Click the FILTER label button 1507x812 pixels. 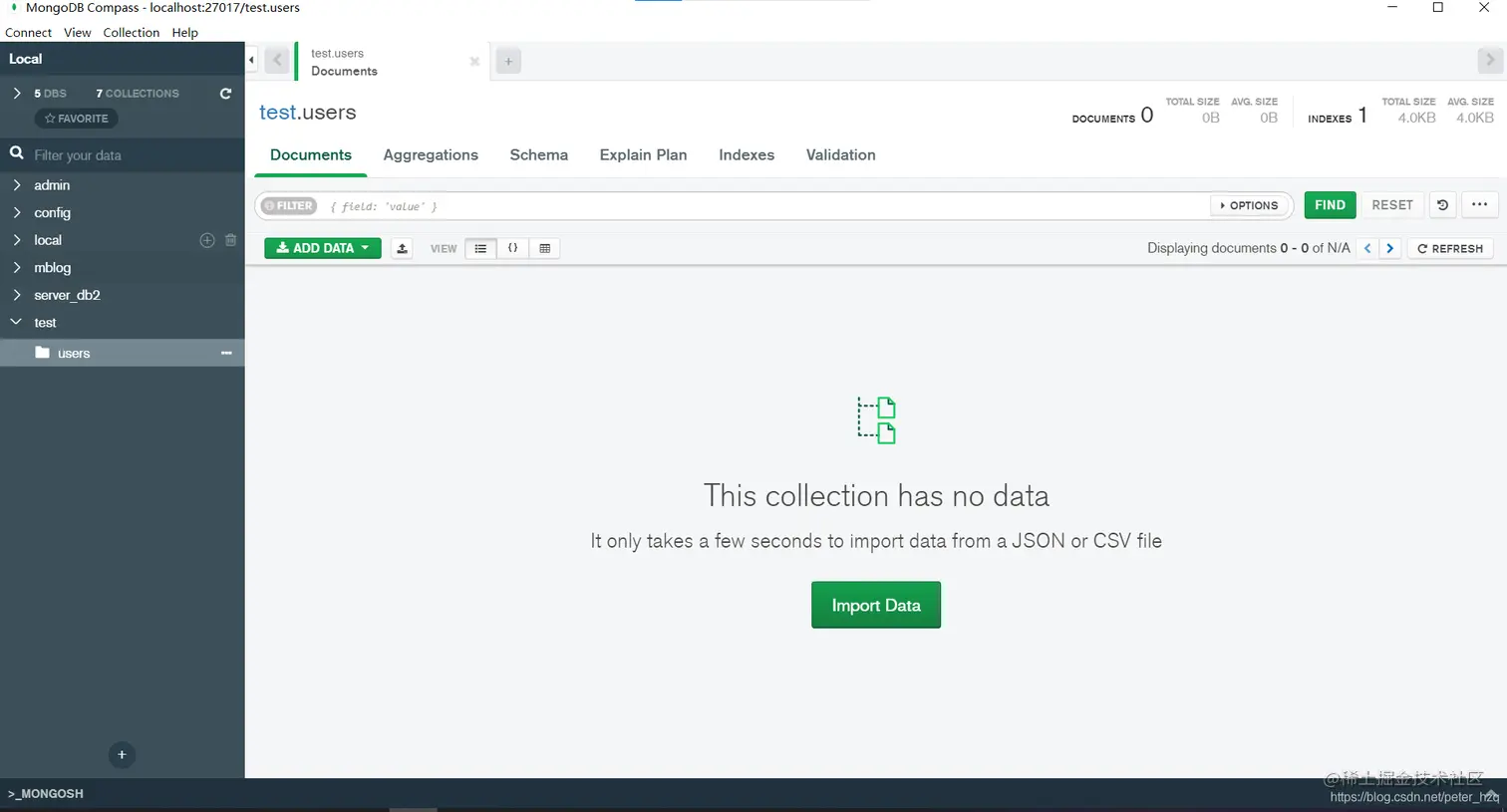[x=288, y=206]
